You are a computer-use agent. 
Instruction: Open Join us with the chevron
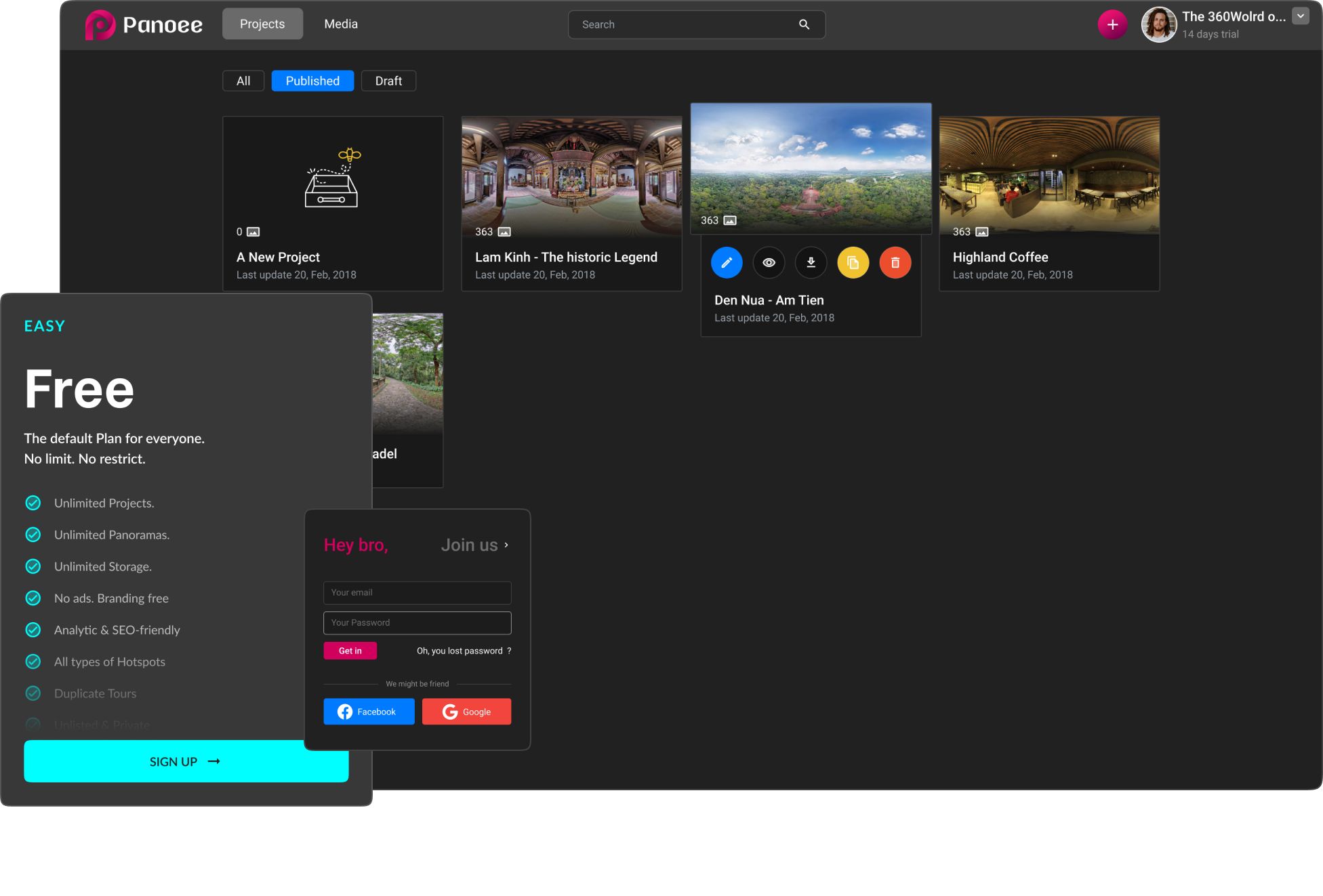pos(506,544)
